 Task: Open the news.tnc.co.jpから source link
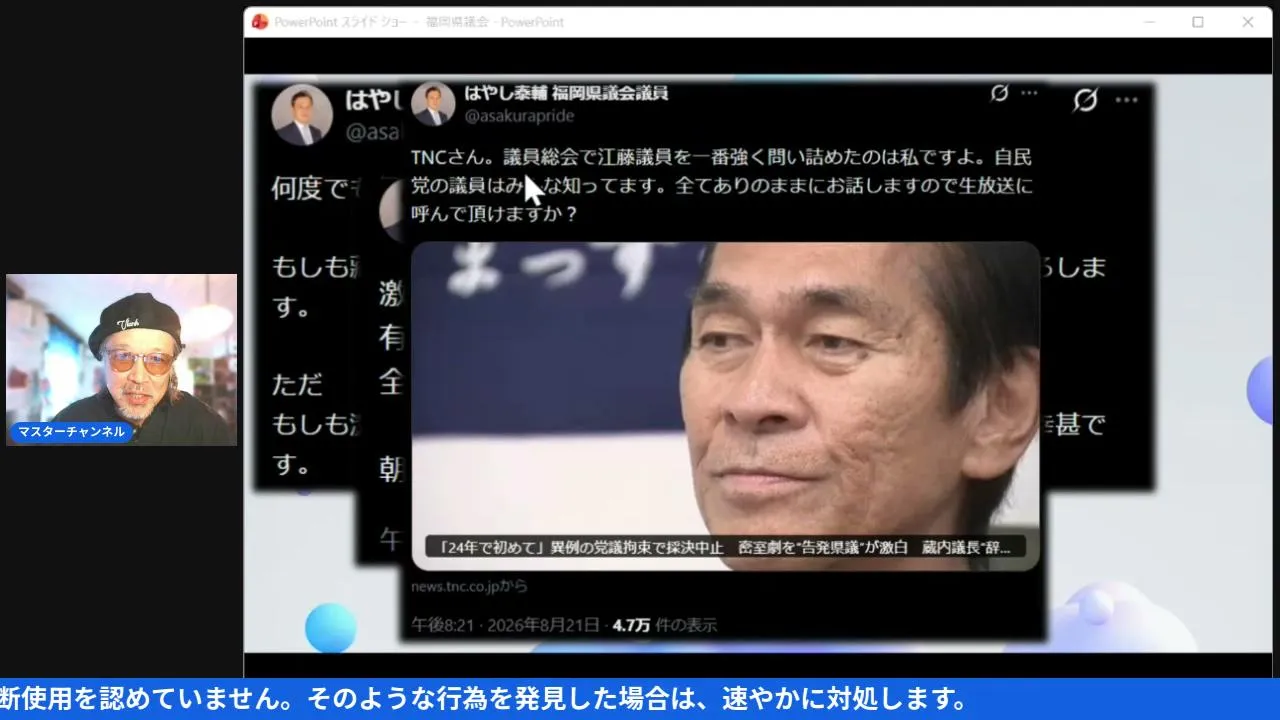pos(469,586)
